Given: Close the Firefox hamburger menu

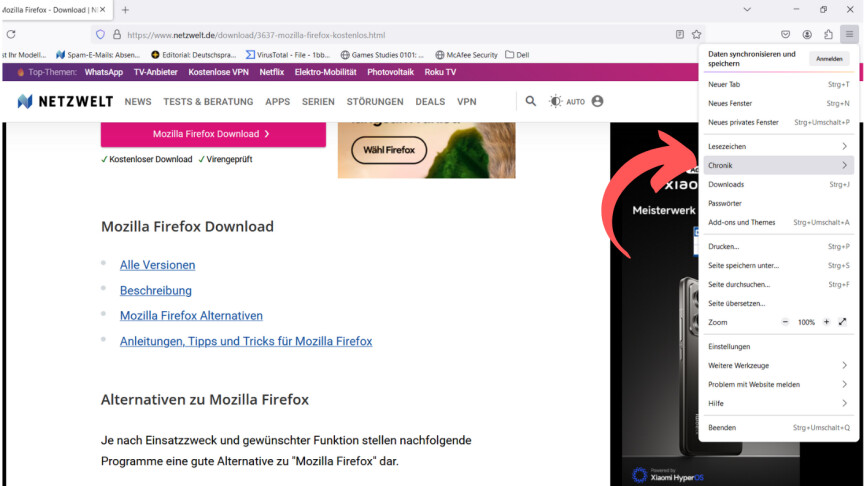Looking at the screenshot, I should pos(849,34).
